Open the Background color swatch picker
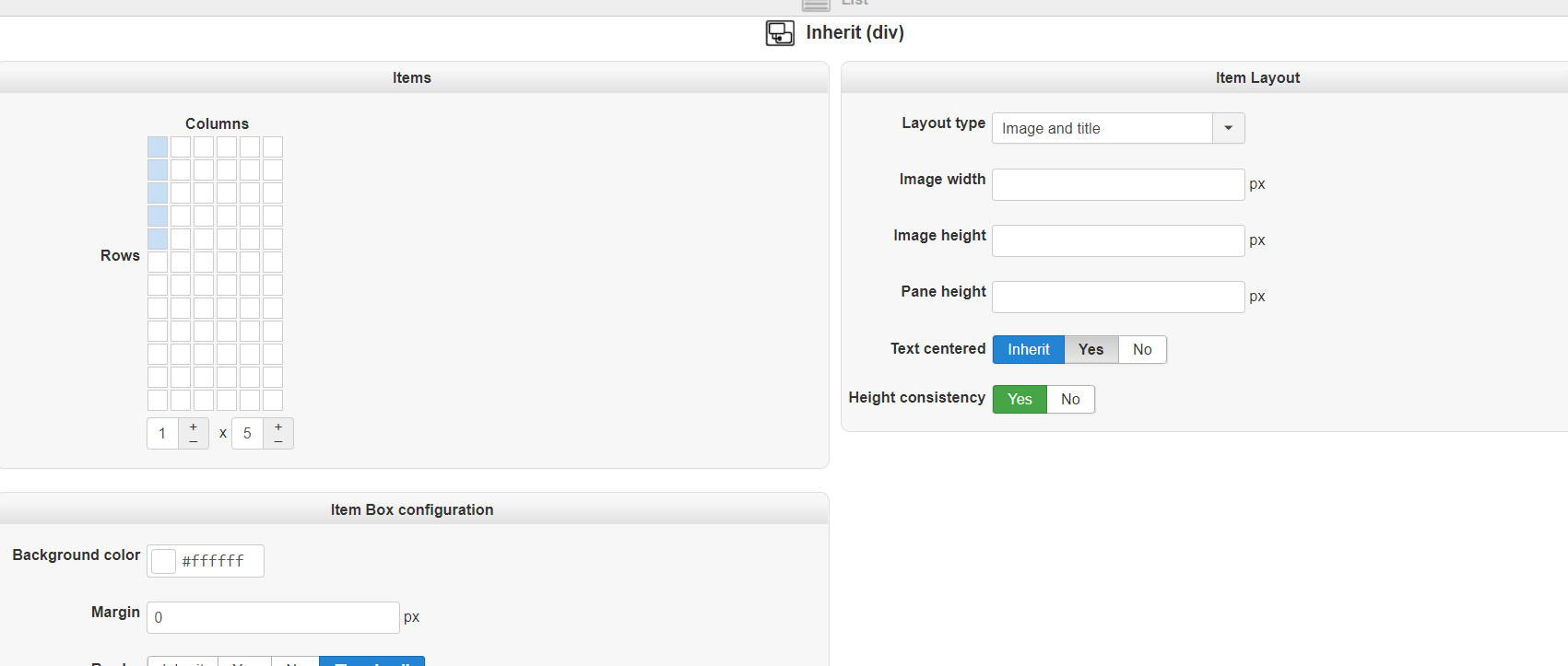 (x=163, y=561)
